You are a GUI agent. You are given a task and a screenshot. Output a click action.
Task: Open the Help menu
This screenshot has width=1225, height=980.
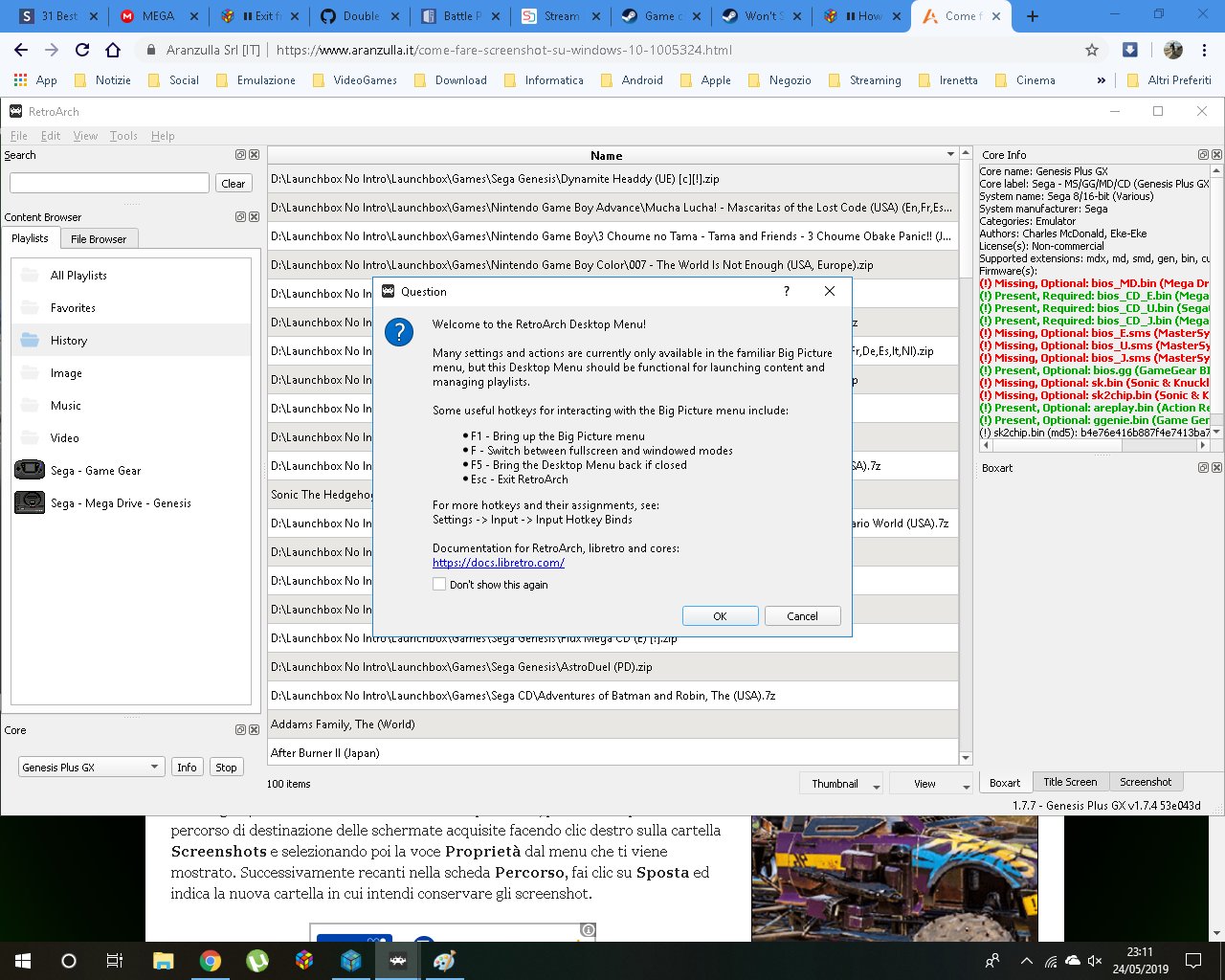click(163, 136)
